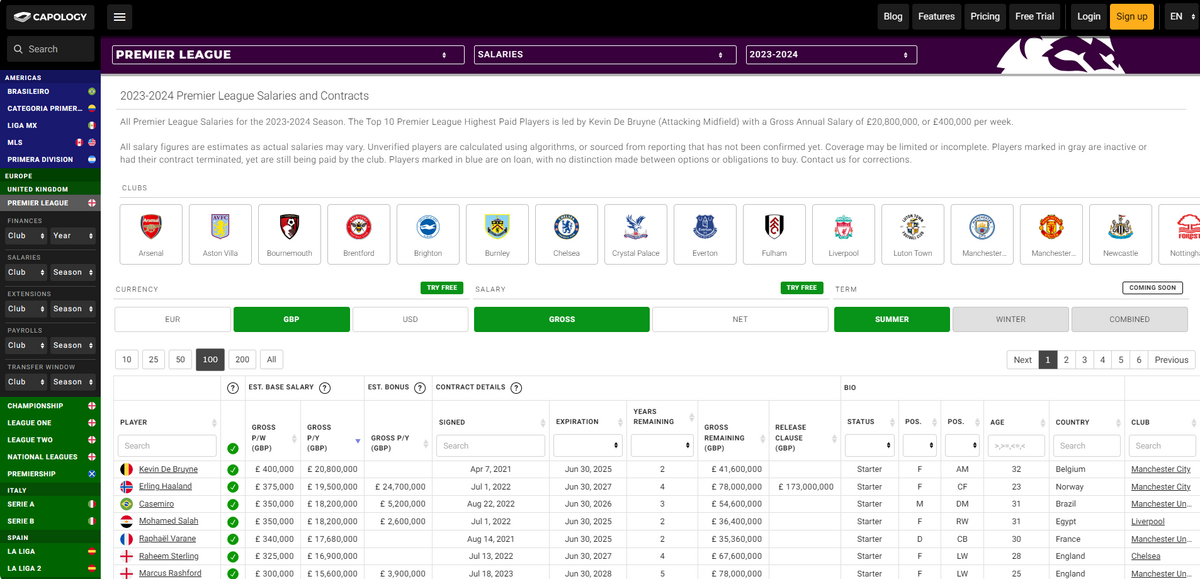1200x579 pixels.
Task: Go to page 3 of results
Action: click(x=1084, y=360)
